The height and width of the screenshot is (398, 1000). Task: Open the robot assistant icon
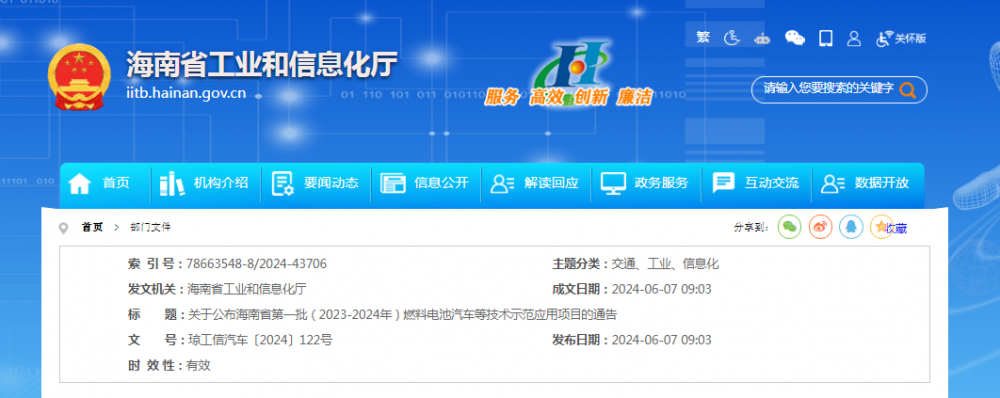761,39
